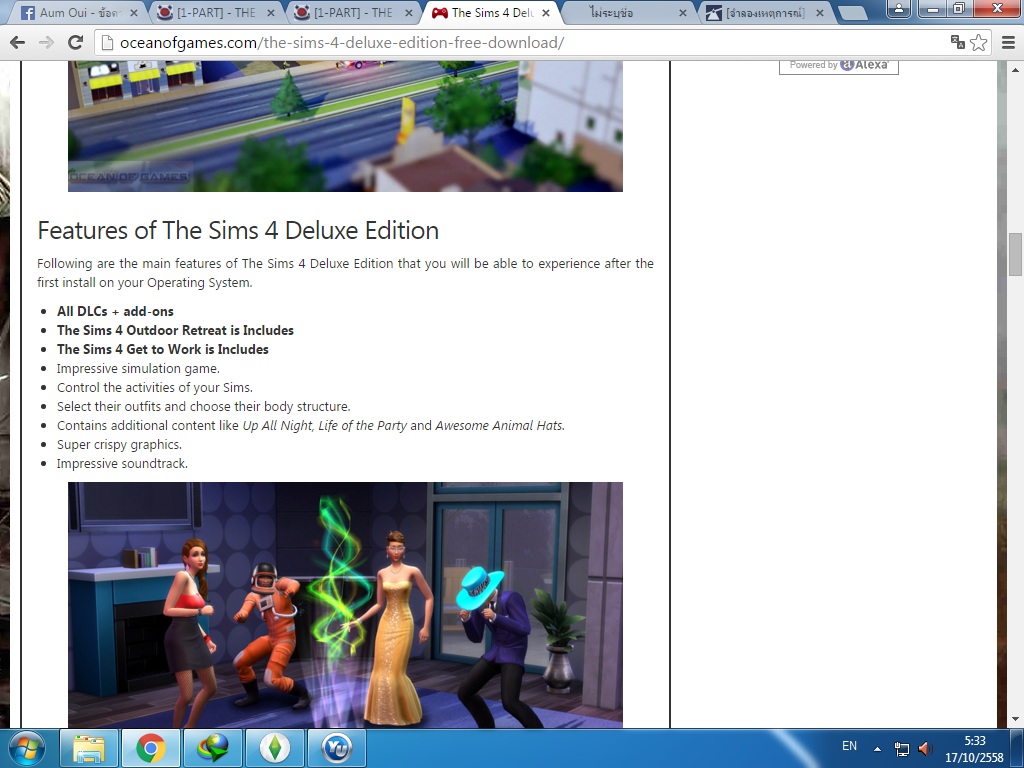Switch to Aum Oui Facebook tab
Screen dimensions: 1024x768
coord(78,12)
